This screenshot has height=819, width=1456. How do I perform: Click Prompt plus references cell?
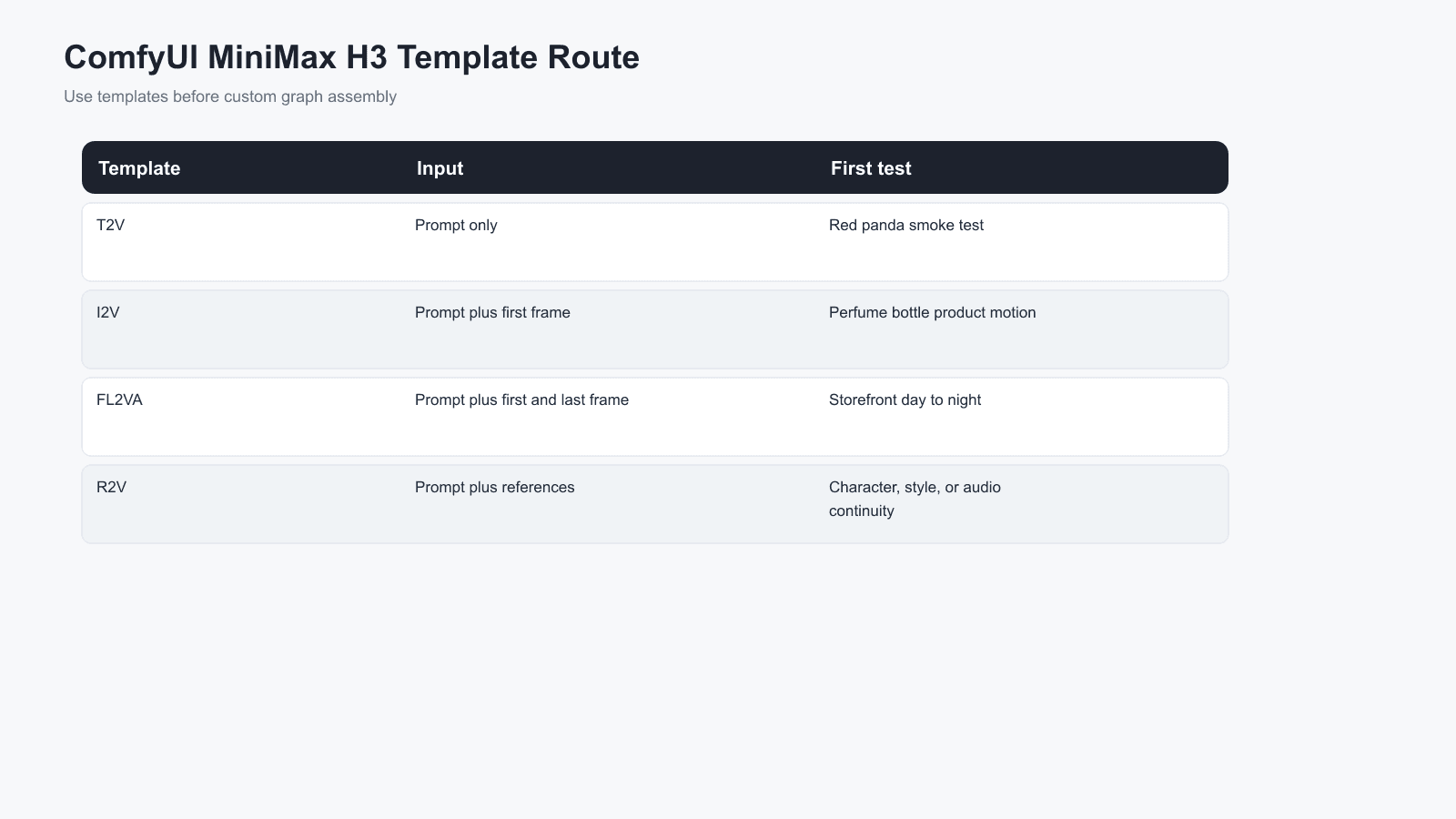494,487
